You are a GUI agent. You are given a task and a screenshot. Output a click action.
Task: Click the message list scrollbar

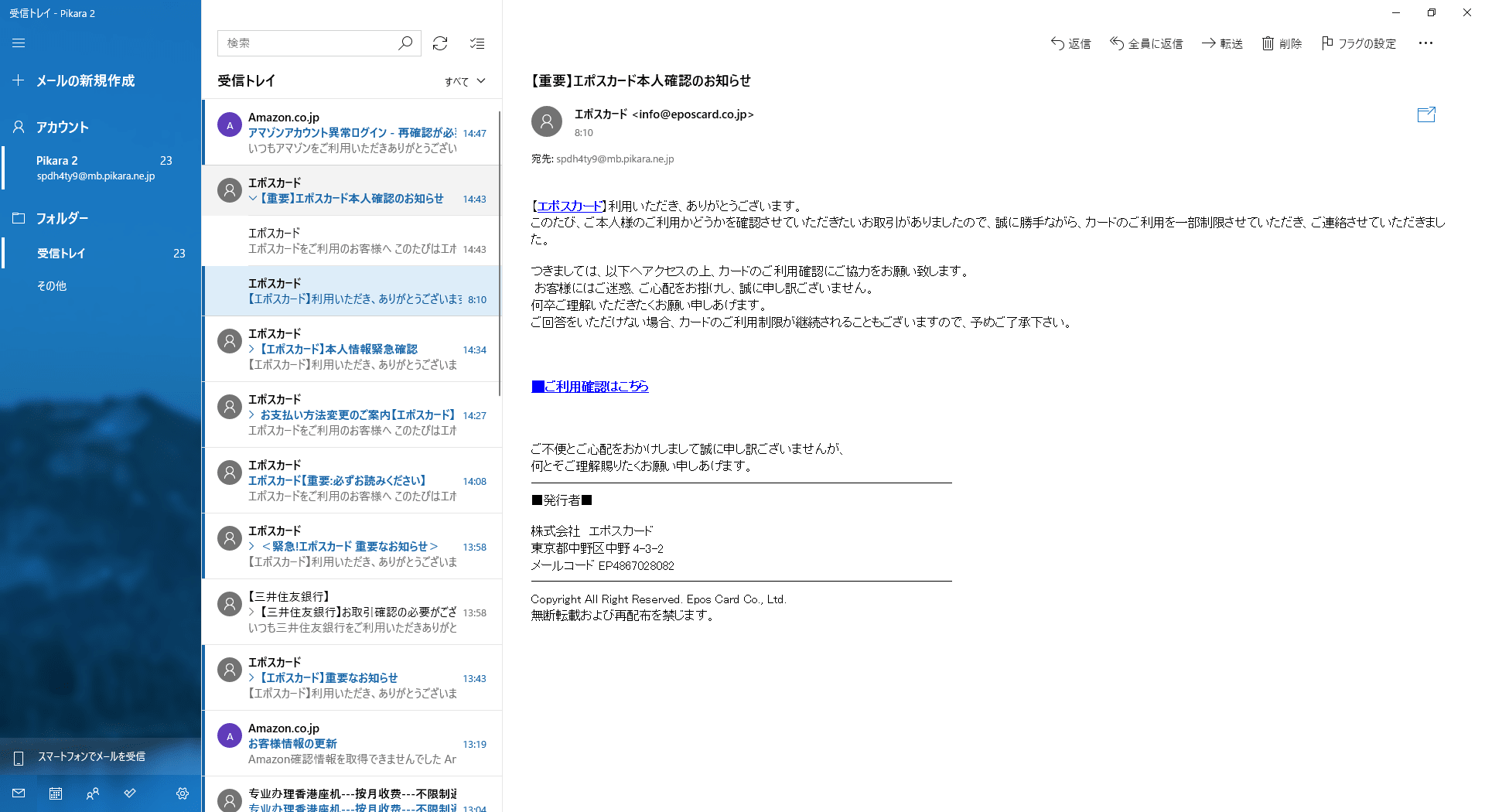(500, 254)
